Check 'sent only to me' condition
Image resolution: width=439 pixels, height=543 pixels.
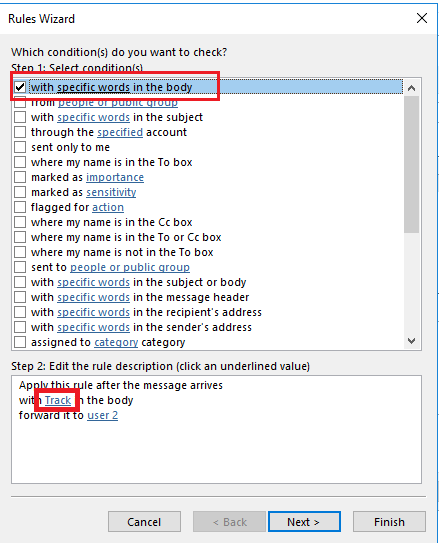(20, 147)
